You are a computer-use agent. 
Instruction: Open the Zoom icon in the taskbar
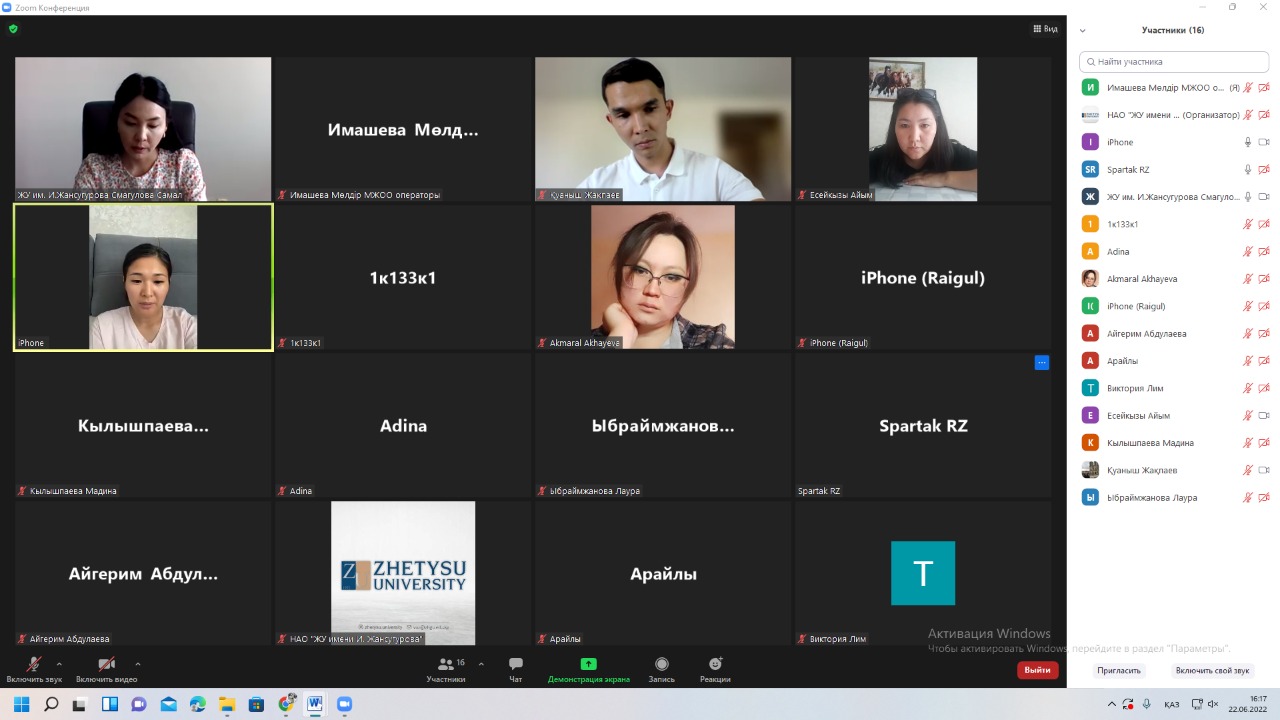click(344, 704)
